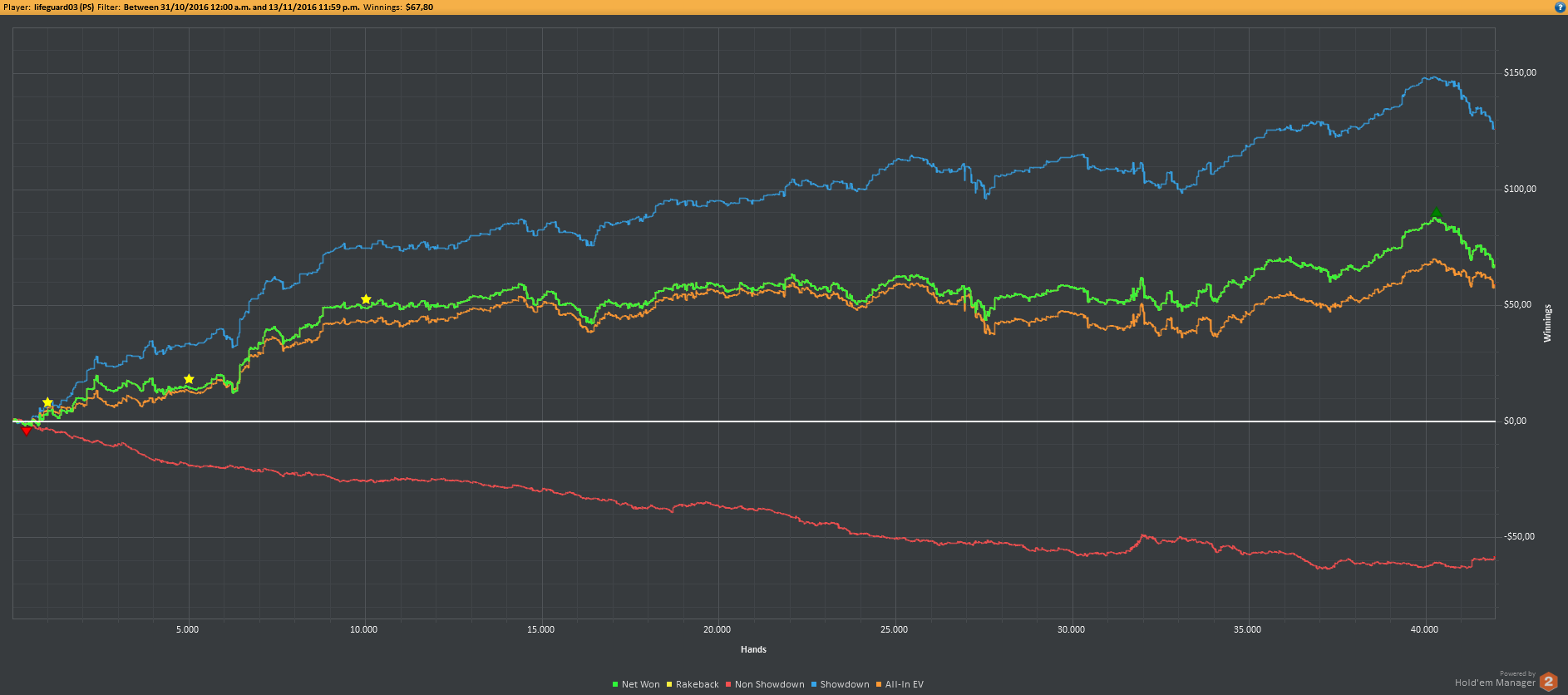Click the date filter range text in header
The height and width of the screenshot is (695, 1568).
[242, 7]
